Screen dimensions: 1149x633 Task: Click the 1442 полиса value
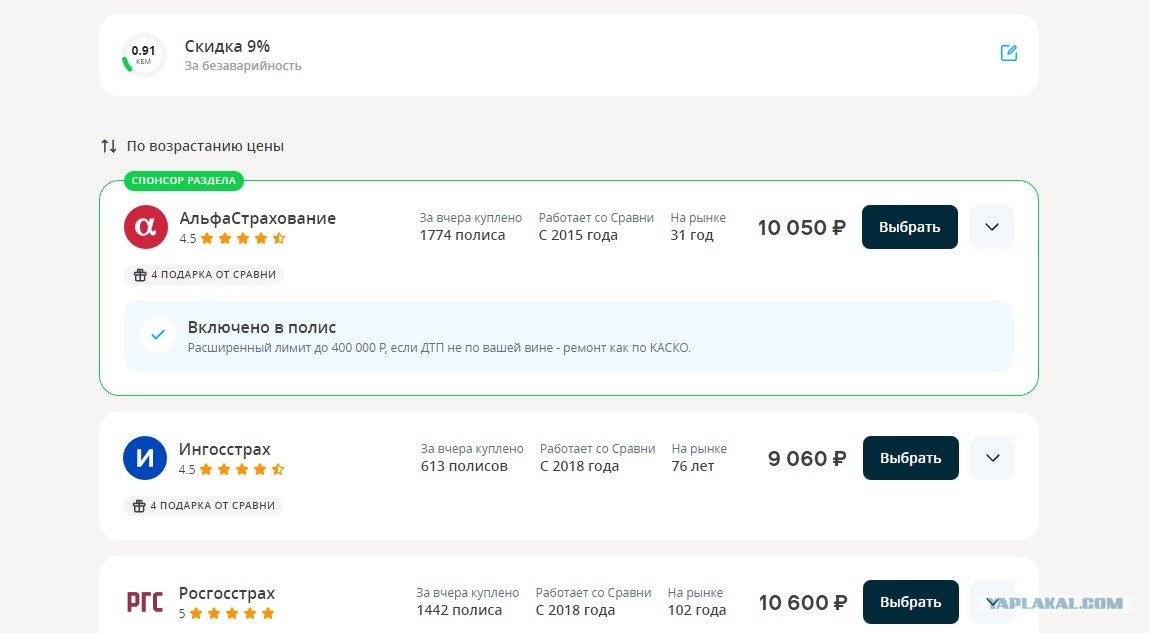point(459,610)
